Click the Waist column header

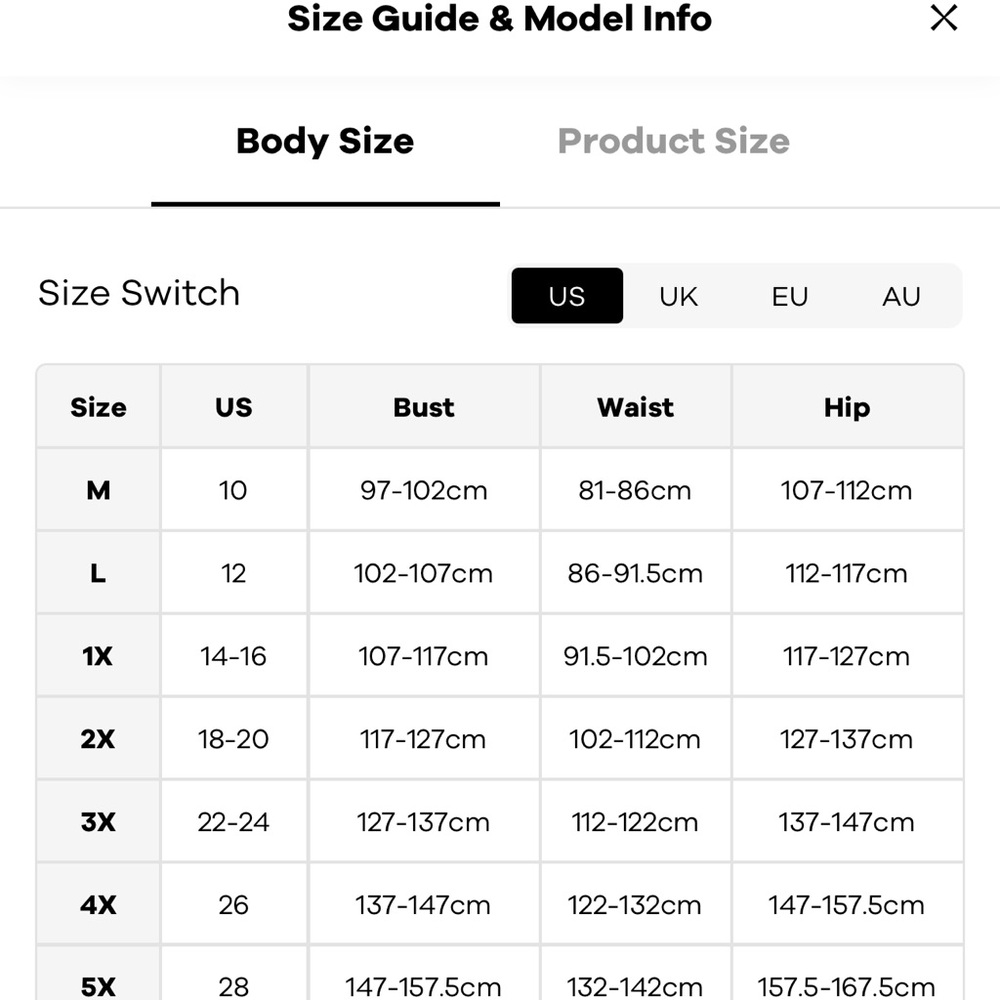tap(635, 407)
